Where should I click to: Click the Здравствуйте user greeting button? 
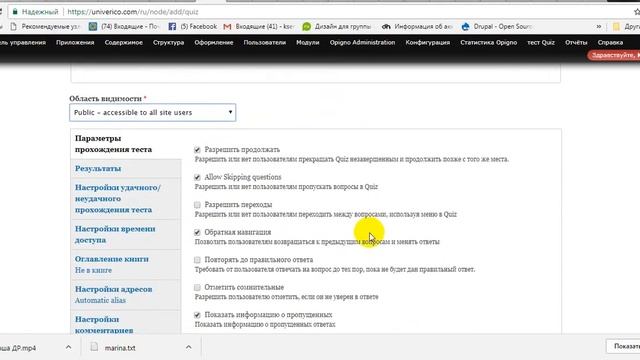coord(614,55)
